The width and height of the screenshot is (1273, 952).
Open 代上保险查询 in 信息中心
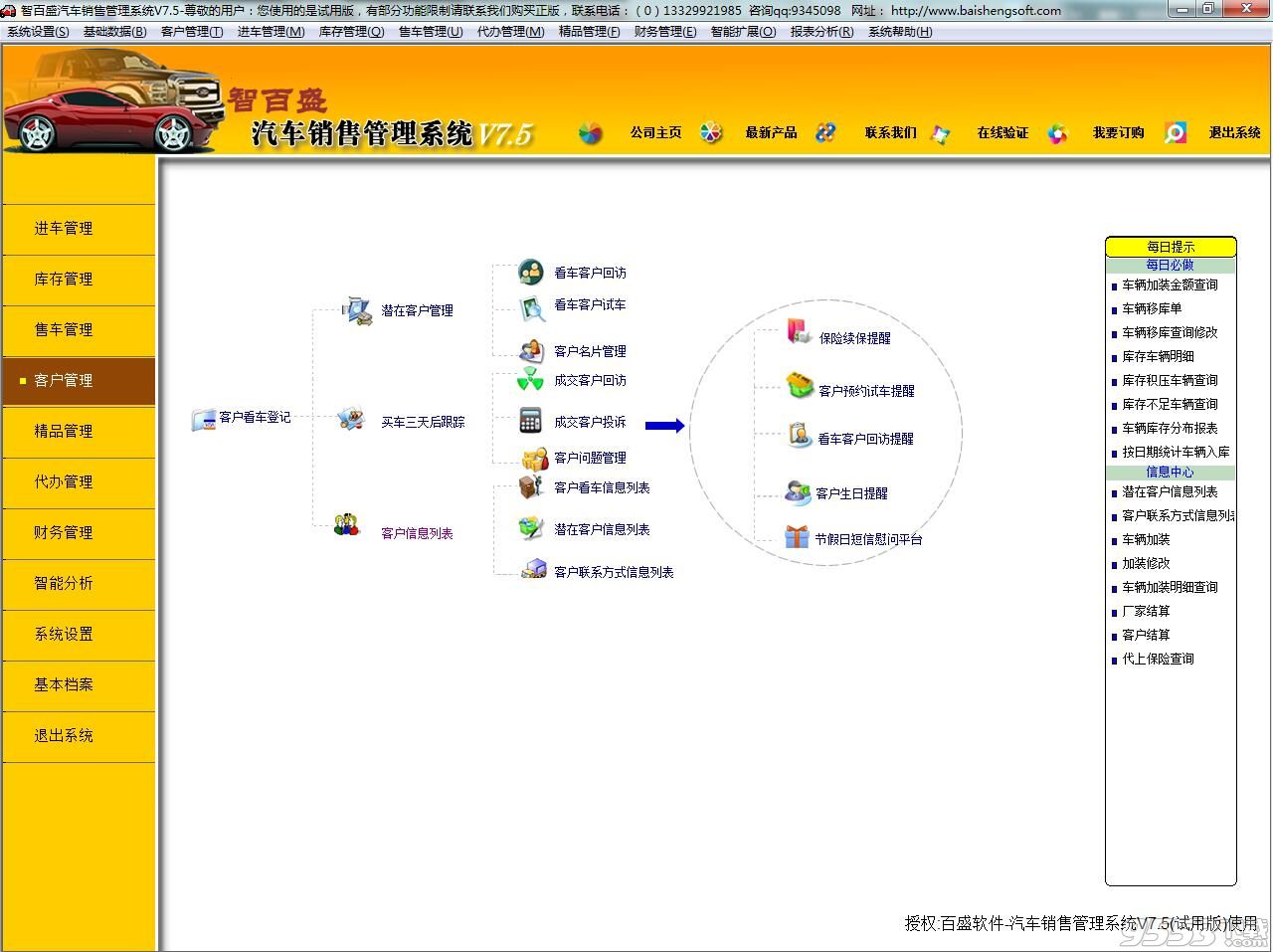coord(1158,659)
